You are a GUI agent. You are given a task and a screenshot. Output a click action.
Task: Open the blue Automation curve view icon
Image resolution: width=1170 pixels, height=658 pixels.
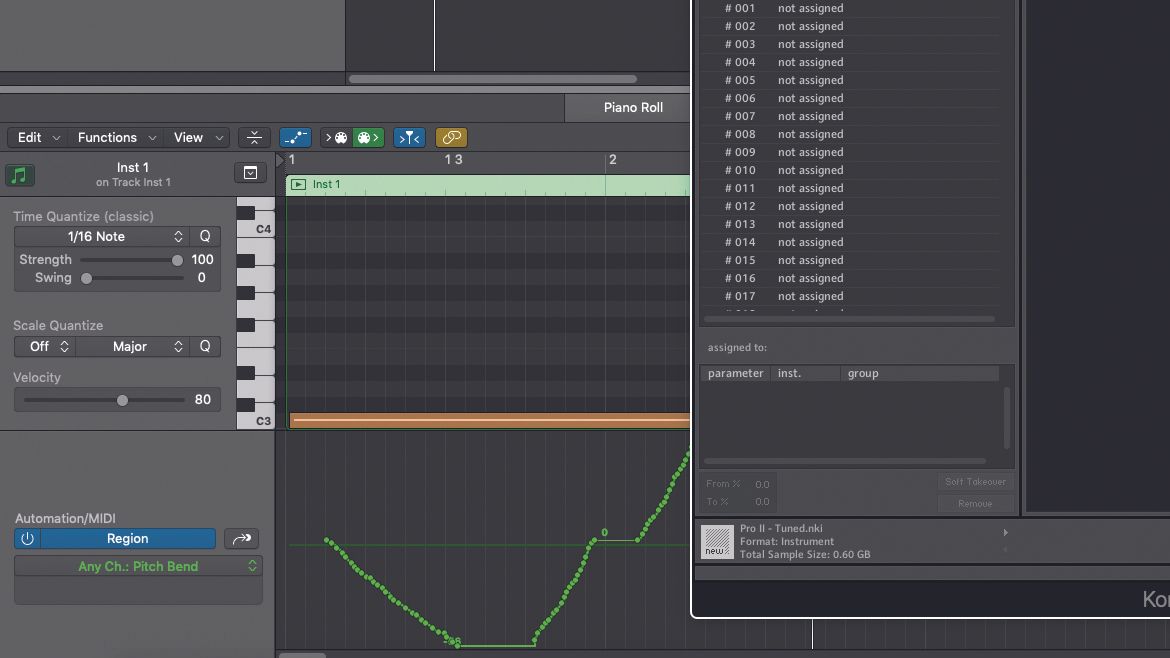[x=295, y=137]
